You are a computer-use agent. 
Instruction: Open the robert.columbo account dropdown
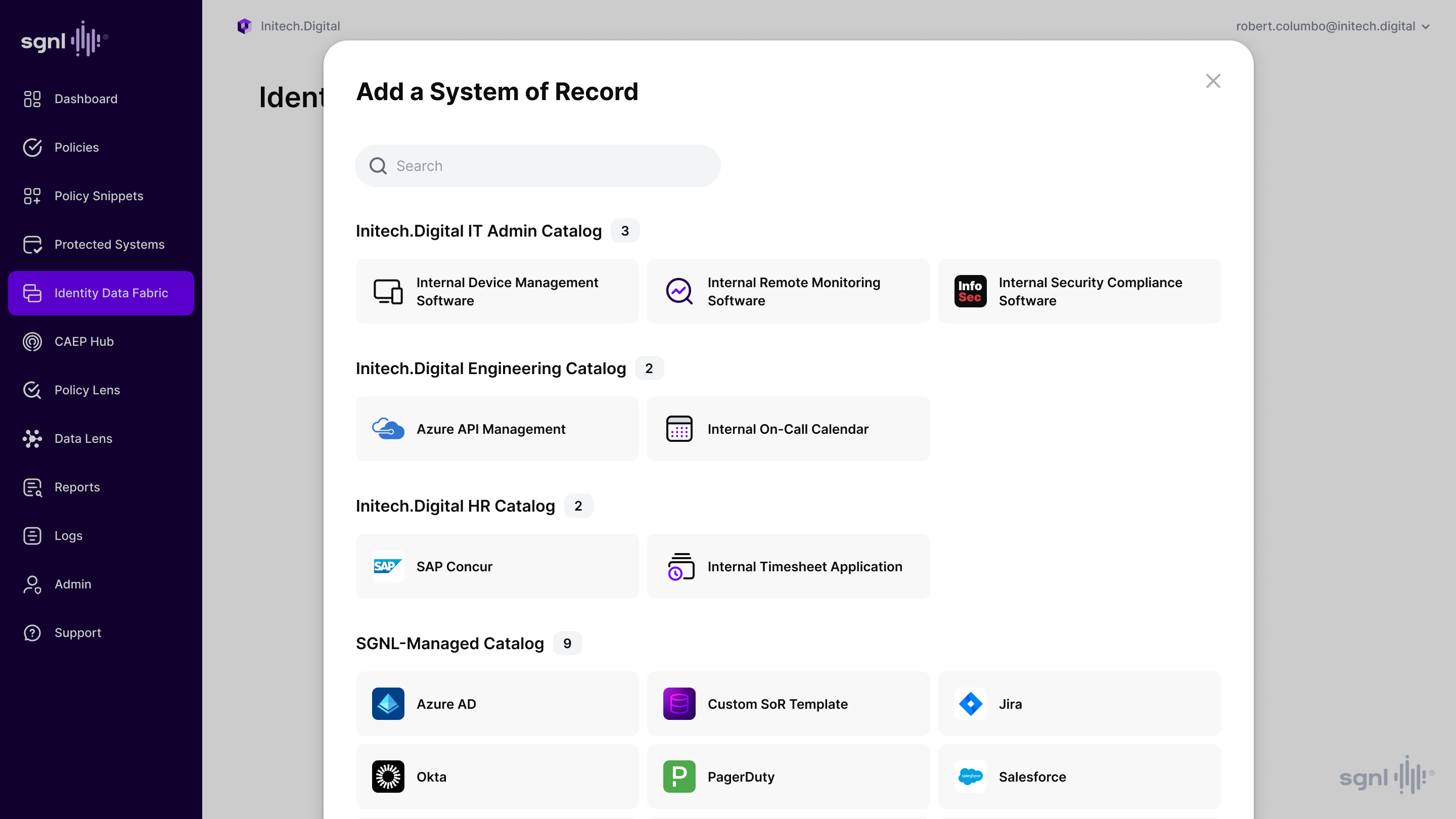tap(1332, 26)
